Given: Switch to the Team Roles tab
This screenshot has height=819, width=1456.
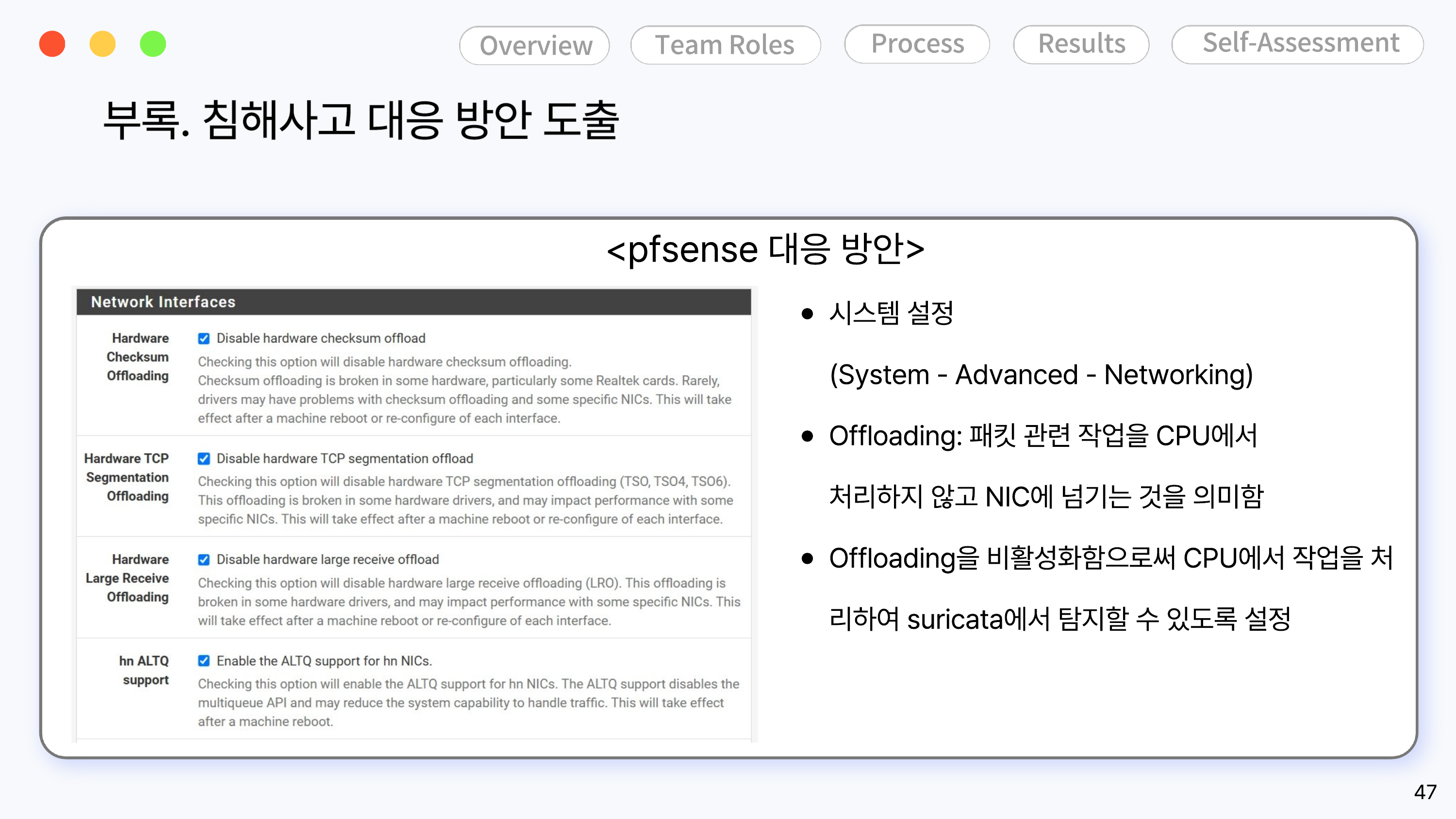Looking at the screenshot, I should tap(725, 45).
